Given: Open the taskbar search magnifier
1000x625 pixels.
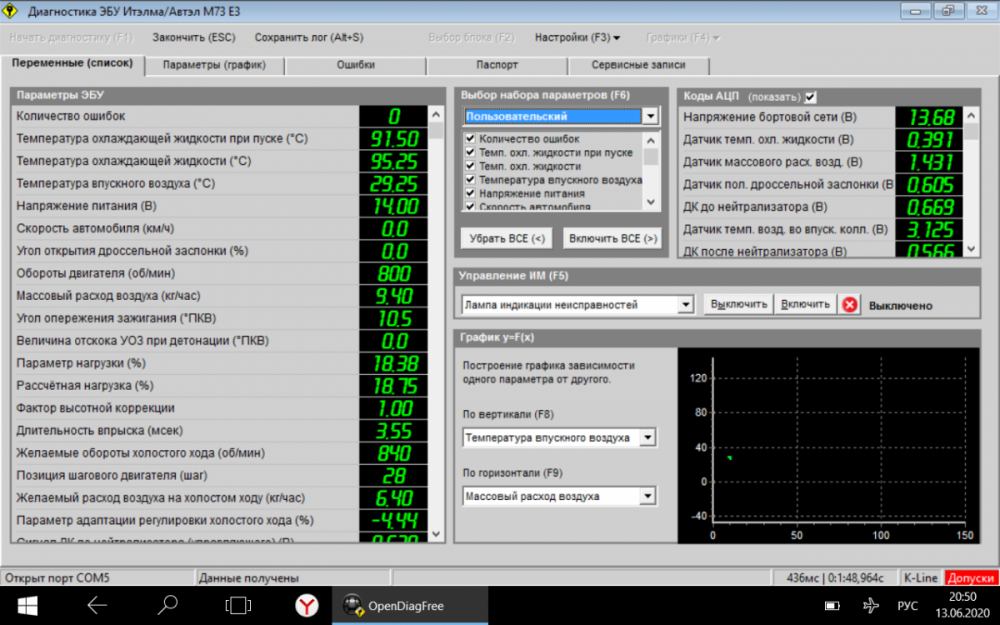Looking at the screenshot, I should pos(168,605).
